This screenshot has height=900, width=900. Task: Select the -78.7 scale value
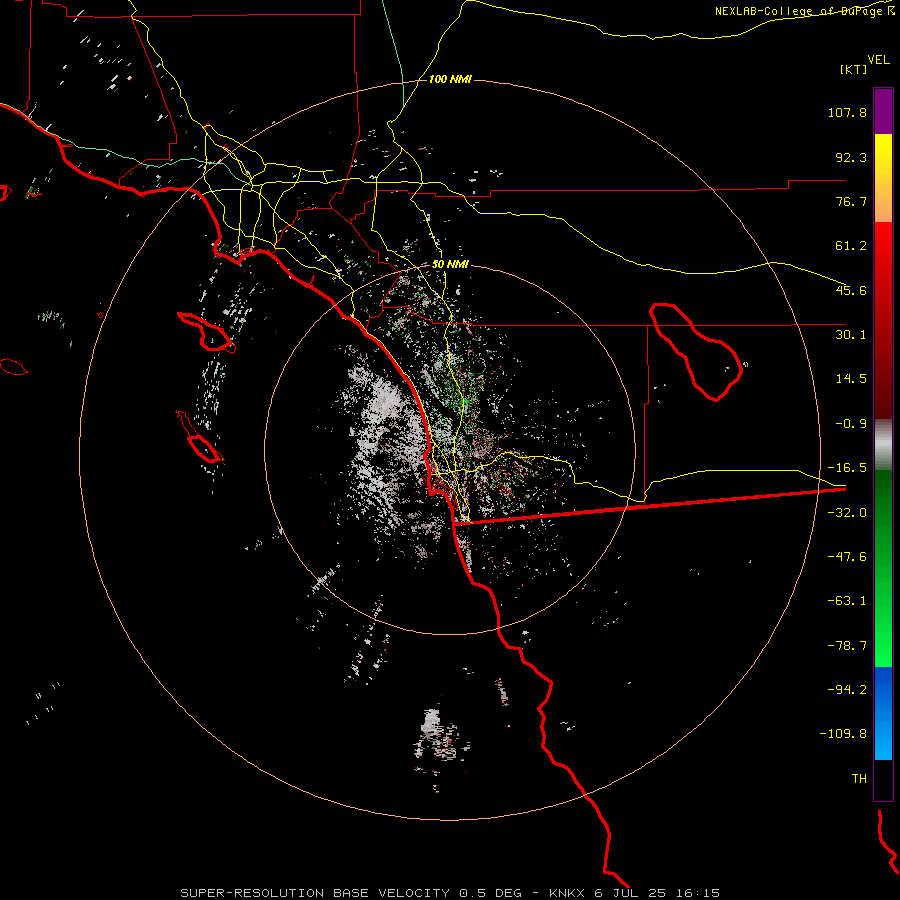point(847,646)
